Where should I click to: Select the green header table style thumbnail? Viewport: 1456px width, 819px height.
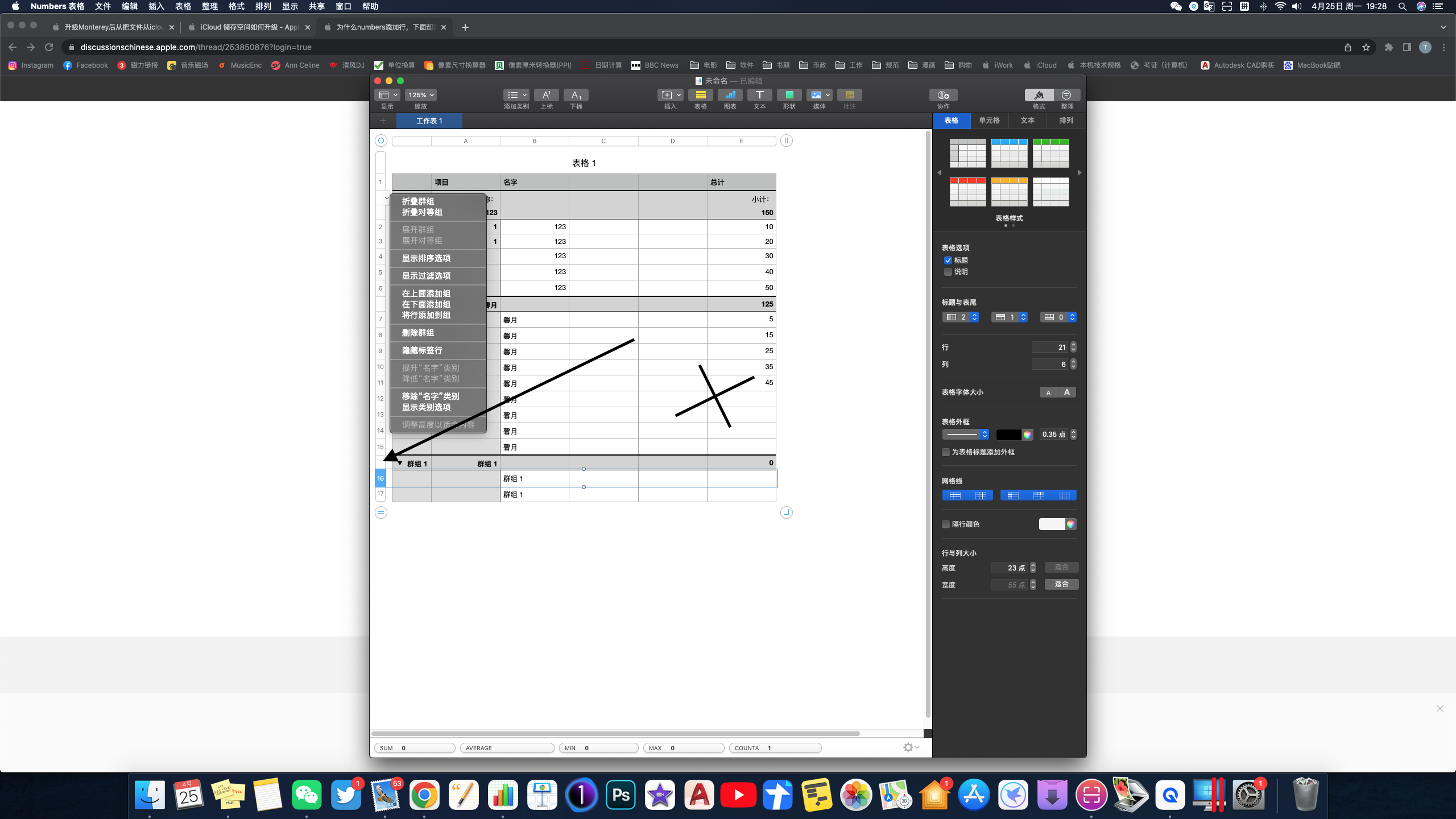click(x=1050, y=152)
